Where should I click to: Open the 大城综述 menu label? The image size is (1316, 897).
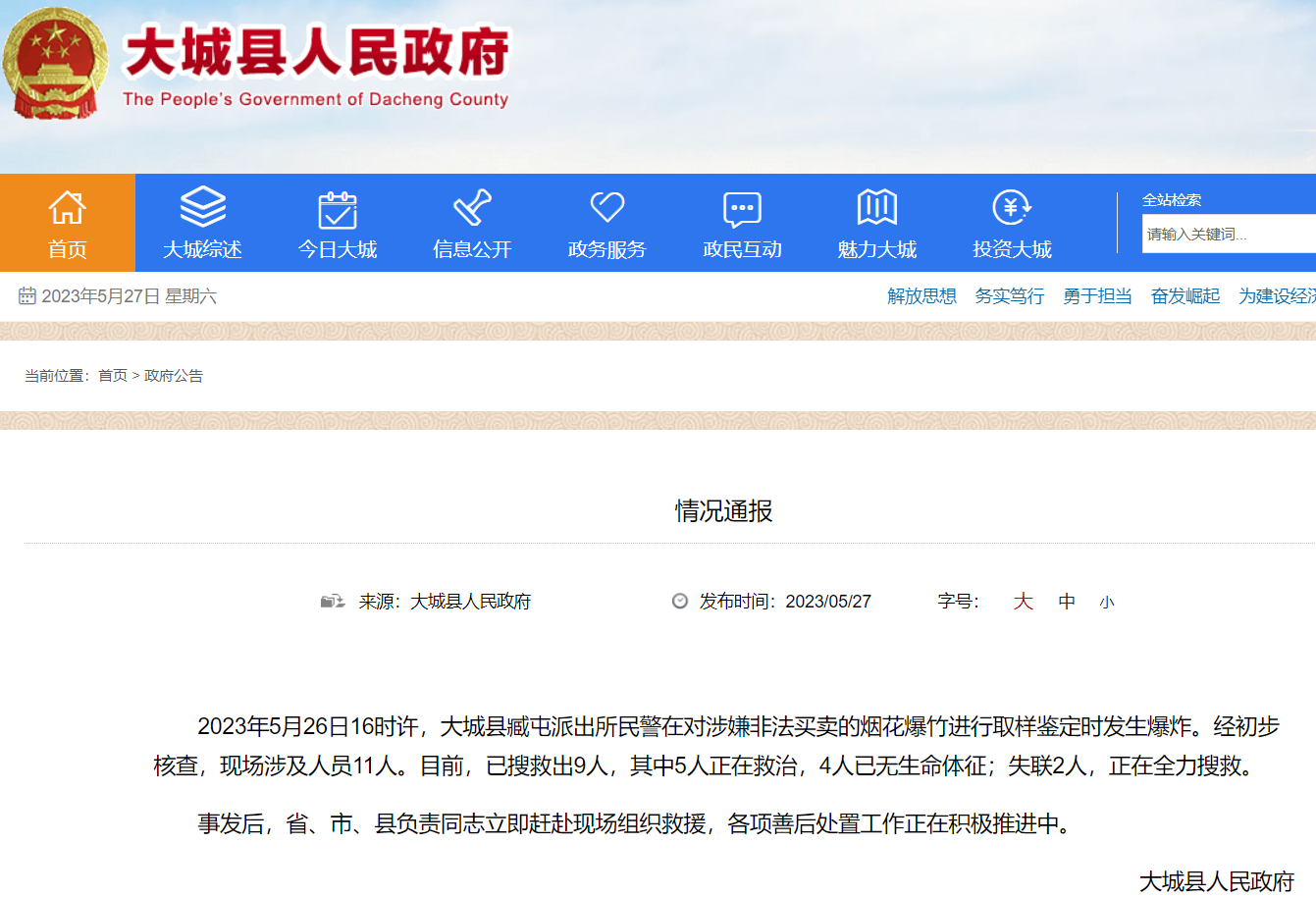(202, 249)
